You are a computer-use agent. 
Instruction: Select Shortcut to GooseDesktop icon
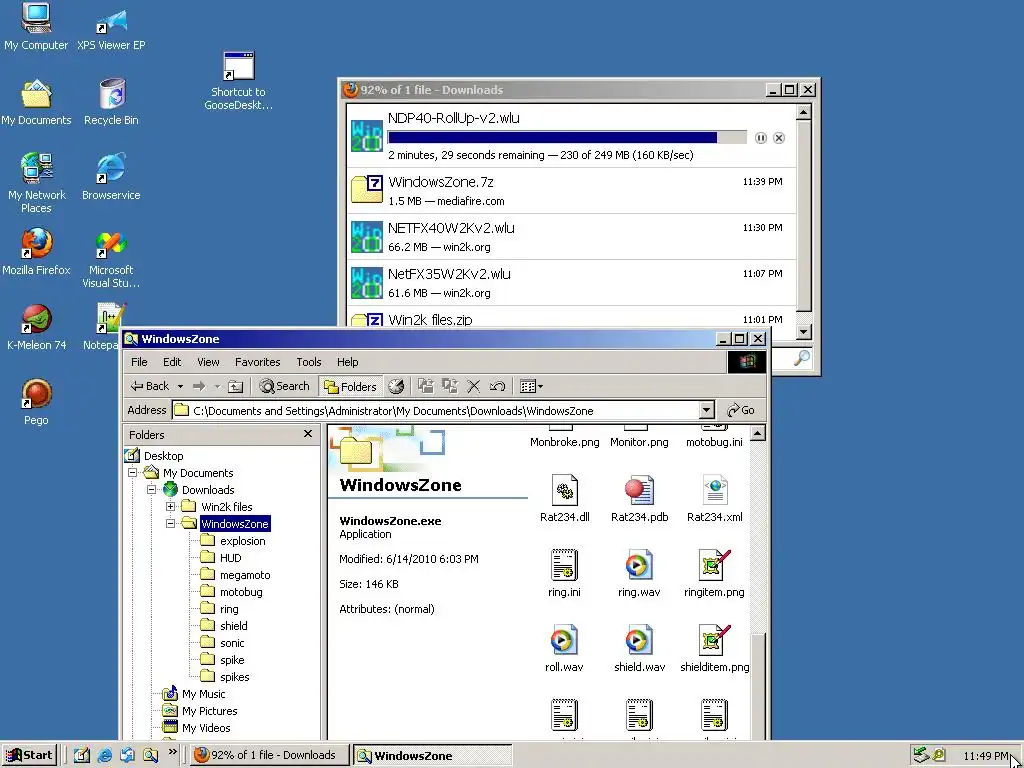(x=238, y=81)
